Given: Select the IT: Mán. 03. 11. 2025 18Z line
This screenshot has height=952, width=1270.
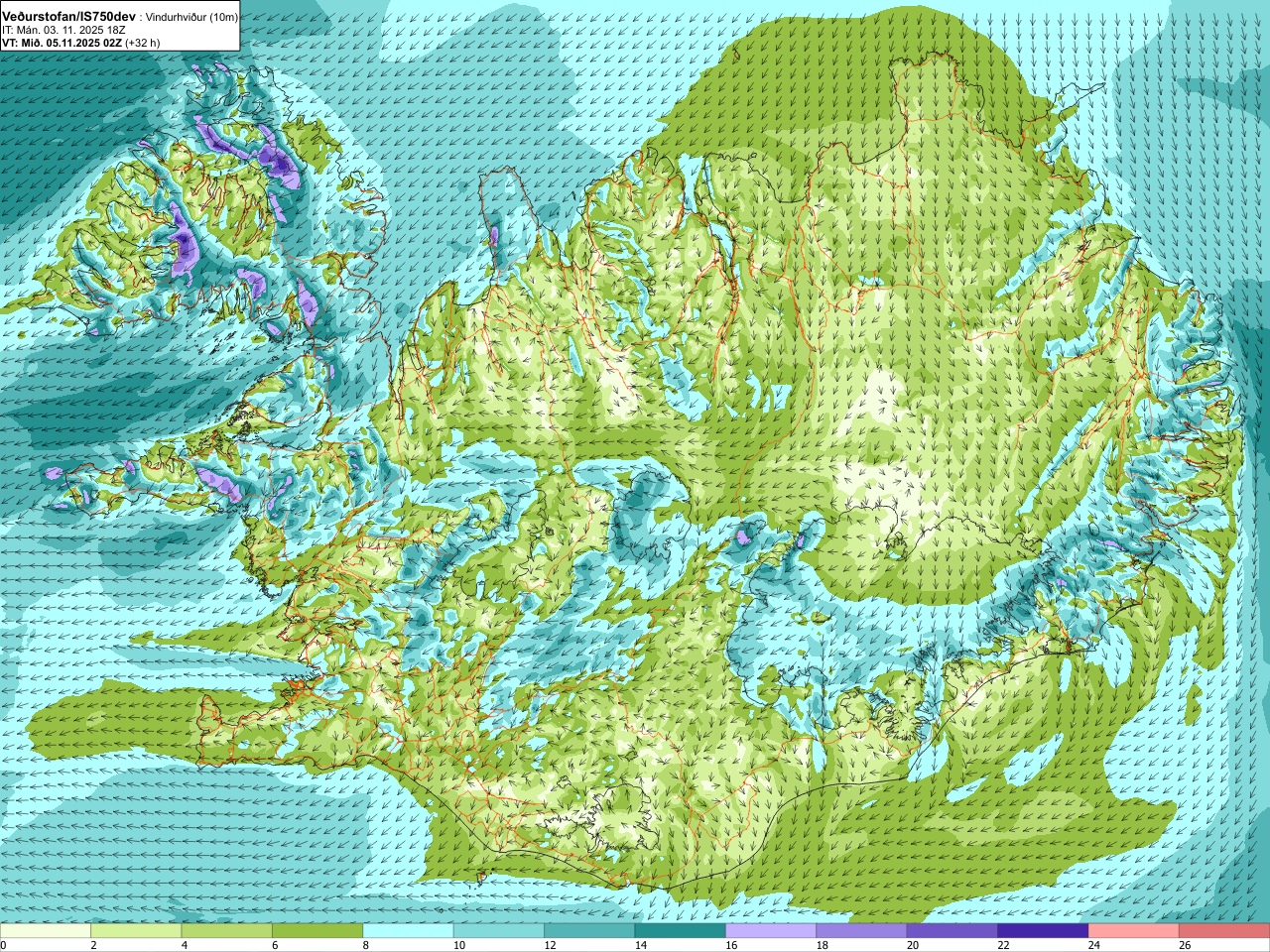Looking at the screenshot, I should pyautogui.click(x=63, y=30).
